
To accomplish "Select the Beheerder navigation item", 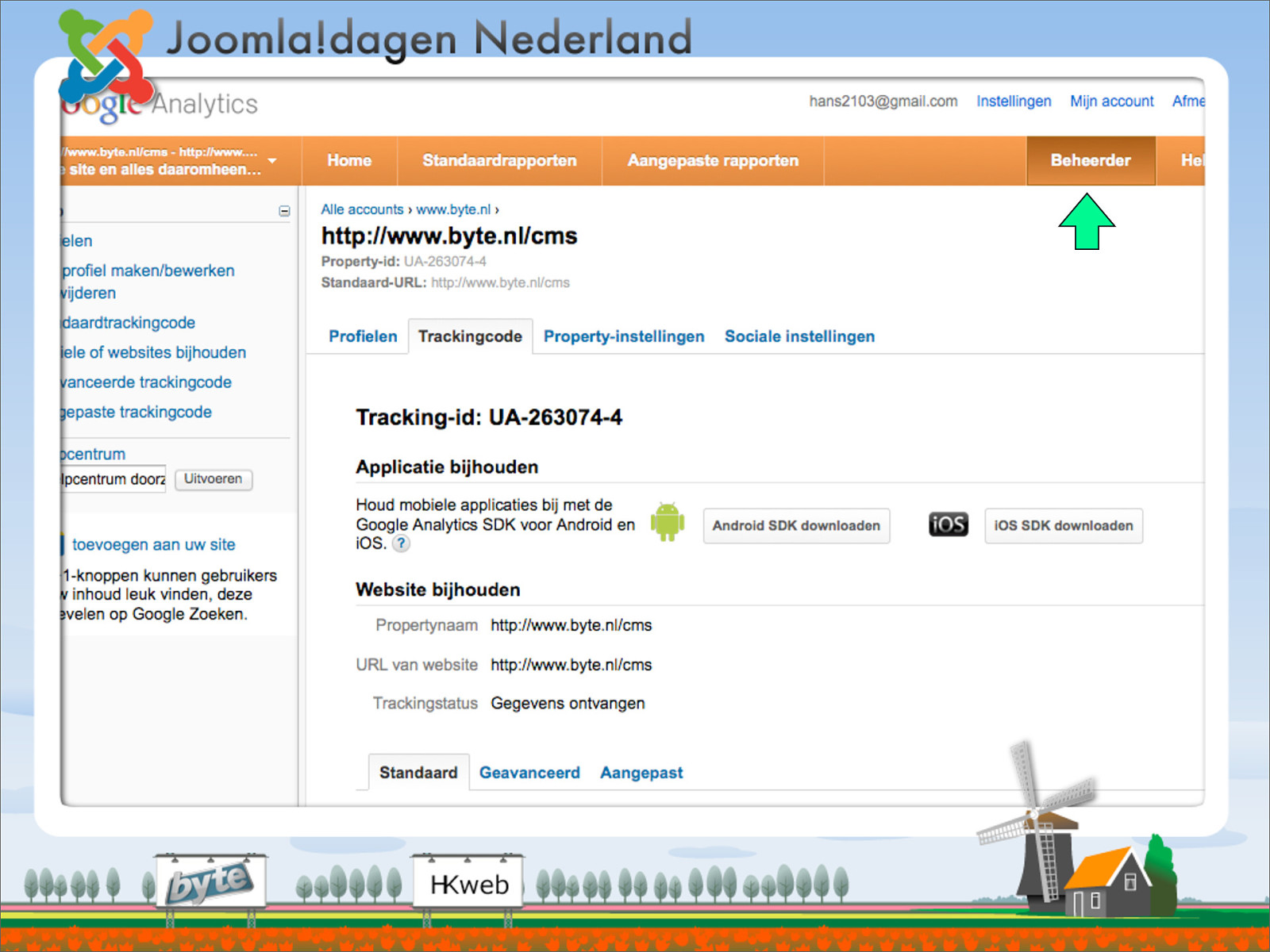I will point(1091,160).
